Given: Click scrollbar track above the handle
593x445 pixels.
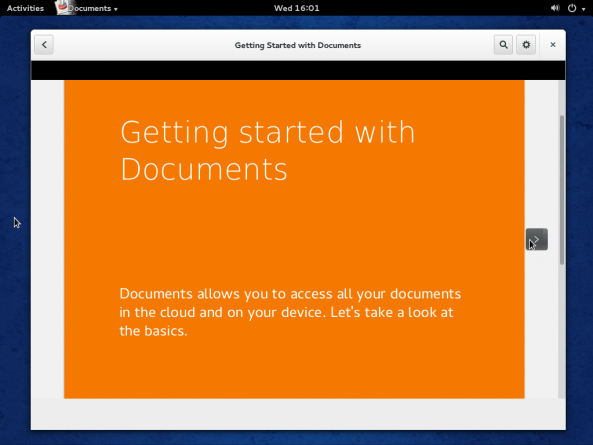Looking at the screenshot, I should point(562,98).
